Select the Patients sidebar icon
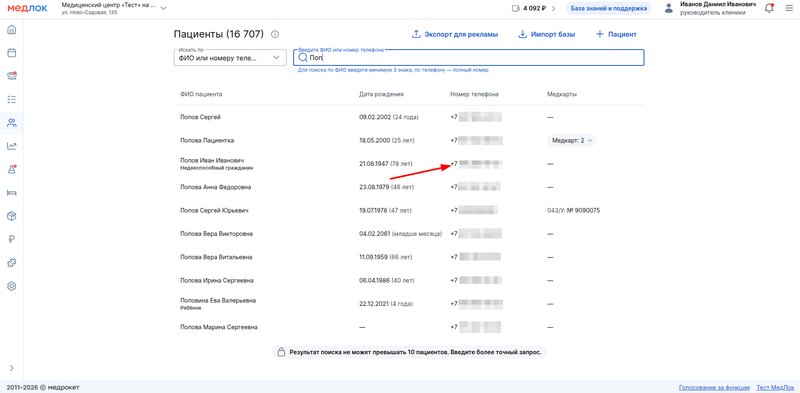800x393 pixels. coord(11,122)
